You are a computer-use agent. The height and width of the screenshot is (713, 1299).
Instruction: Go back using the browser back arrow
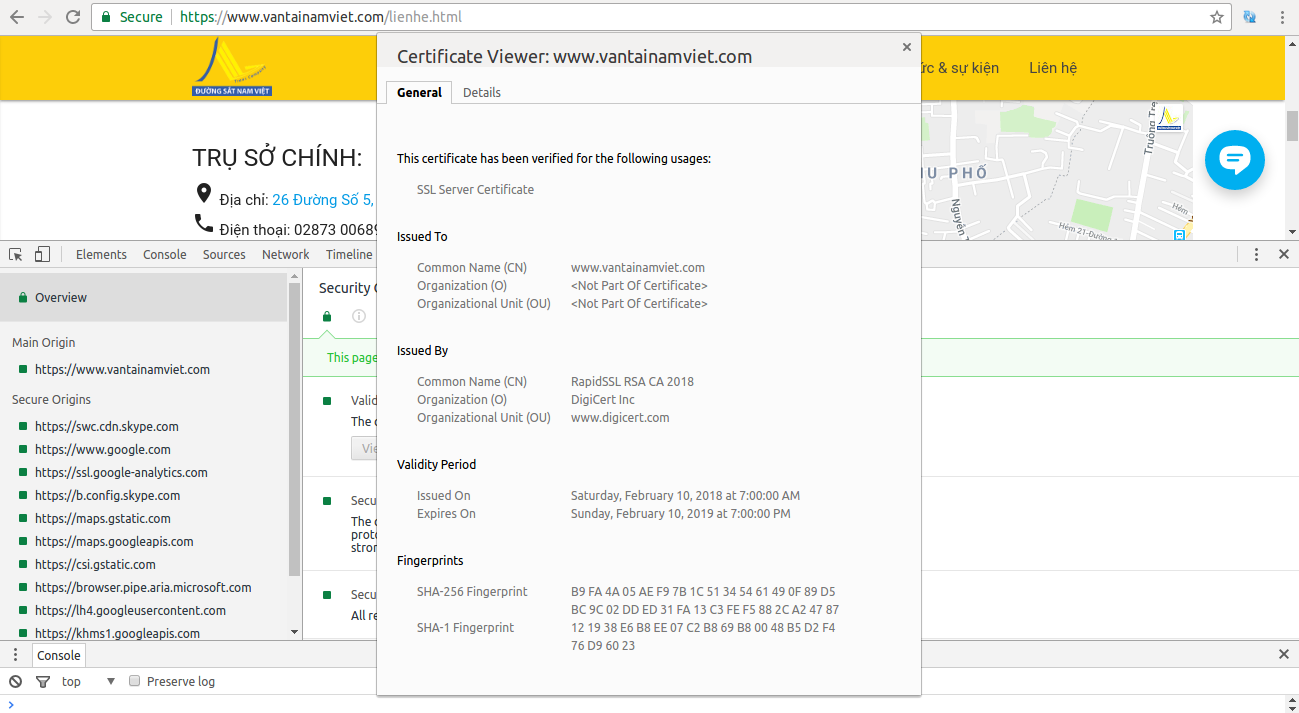coord(17,17)
